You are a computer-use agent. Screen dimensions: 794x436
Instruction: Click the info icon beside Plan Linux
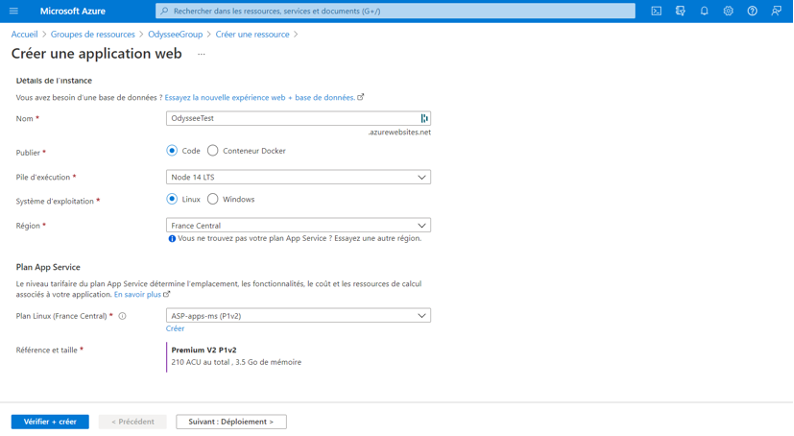pos(122,316)
